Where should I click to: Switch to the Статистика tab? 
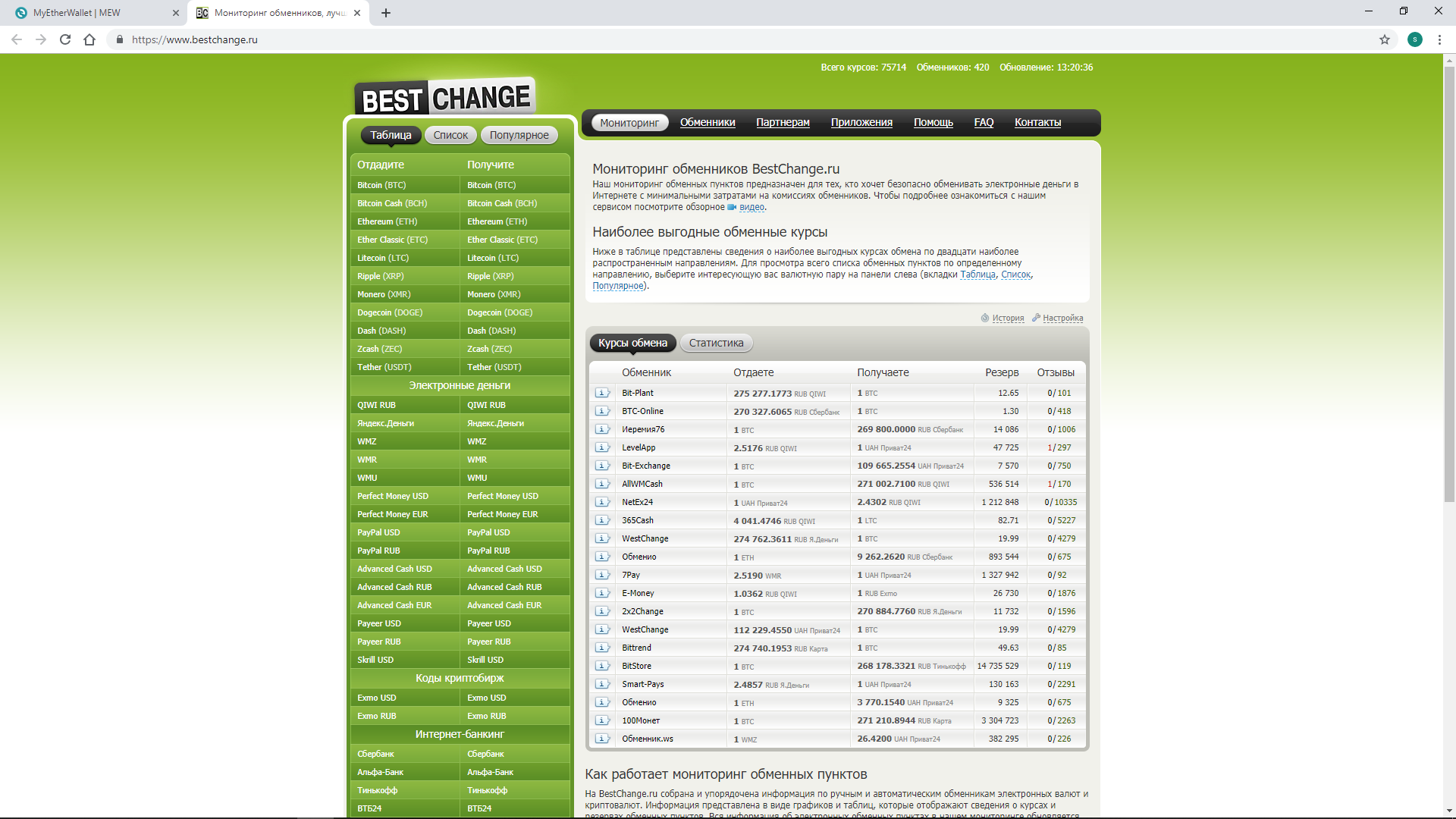coord(717,343)
